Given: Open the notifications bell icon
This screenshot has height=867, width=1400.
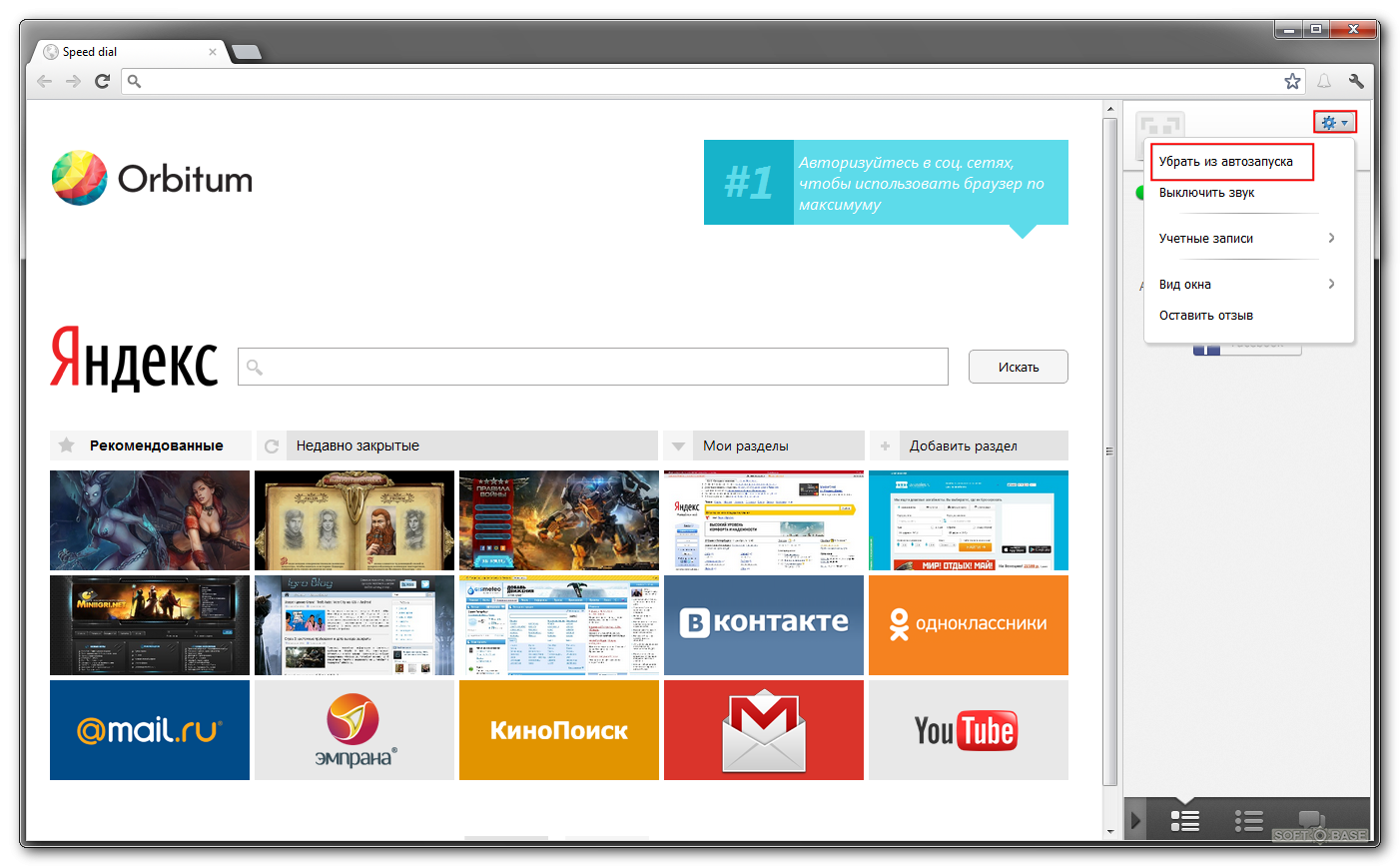Looking at the screenshot, I should click(x=1324, y=81).
